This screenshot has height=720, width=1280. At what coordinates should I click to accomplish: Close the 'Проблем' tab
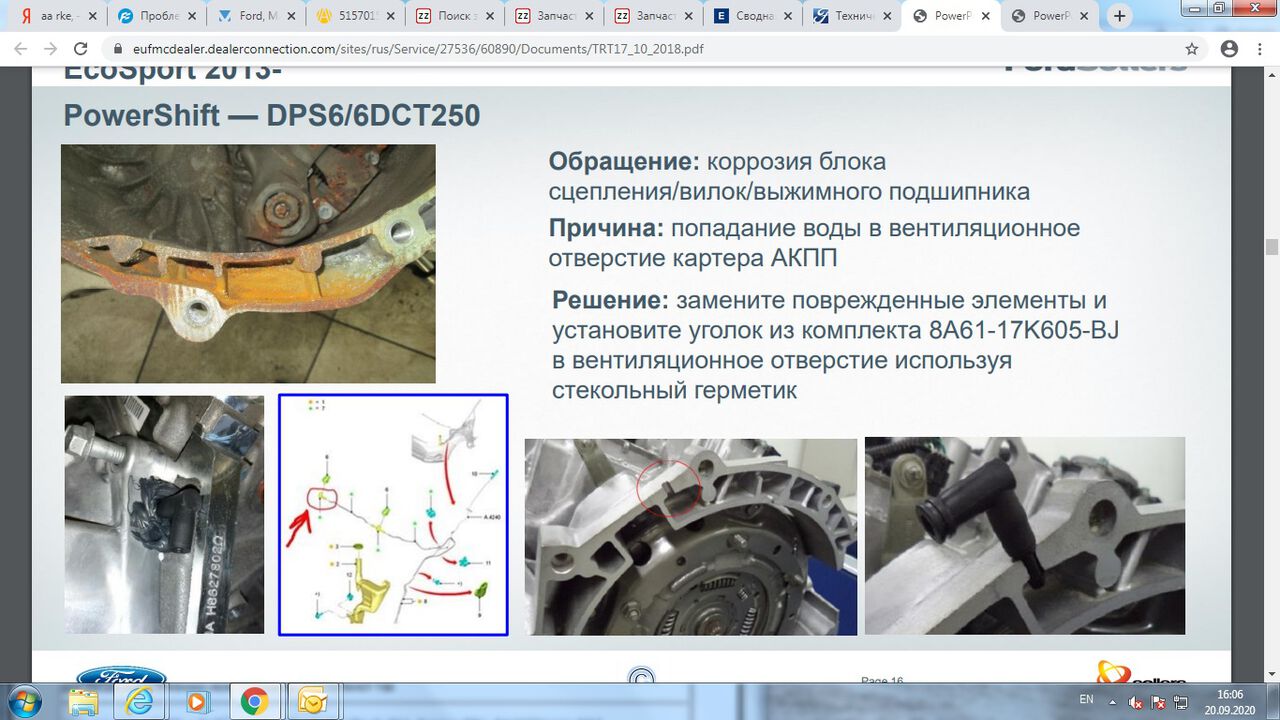coord(193,16)
